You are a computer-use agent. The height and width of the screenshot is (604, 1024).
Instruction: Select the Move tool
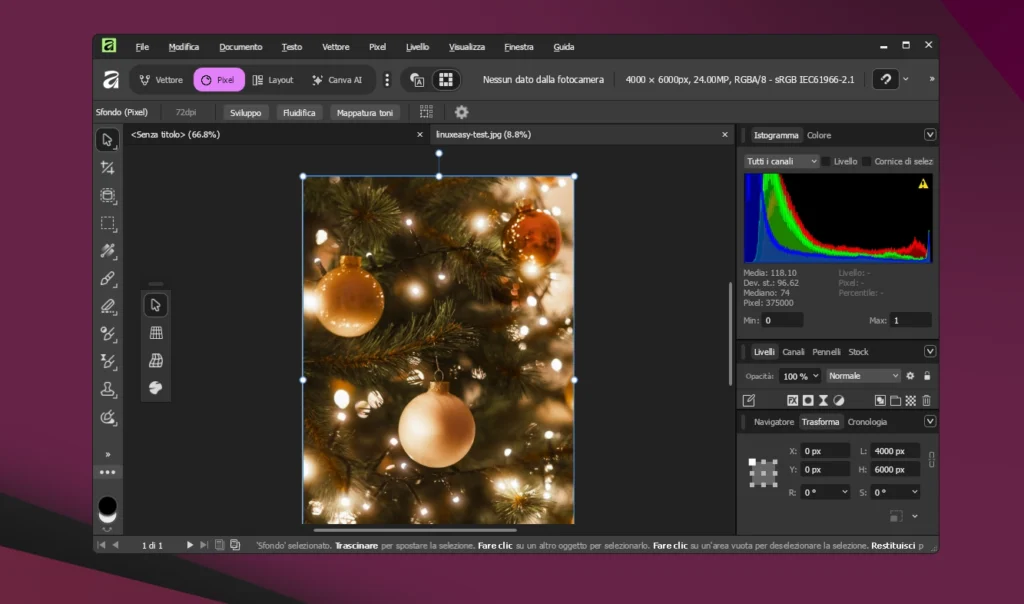108,140
